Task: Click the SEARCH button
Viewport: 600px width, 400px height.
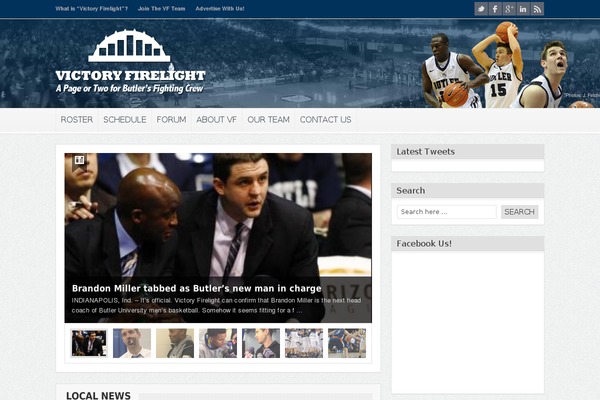Action: click(x=519, y=212)
